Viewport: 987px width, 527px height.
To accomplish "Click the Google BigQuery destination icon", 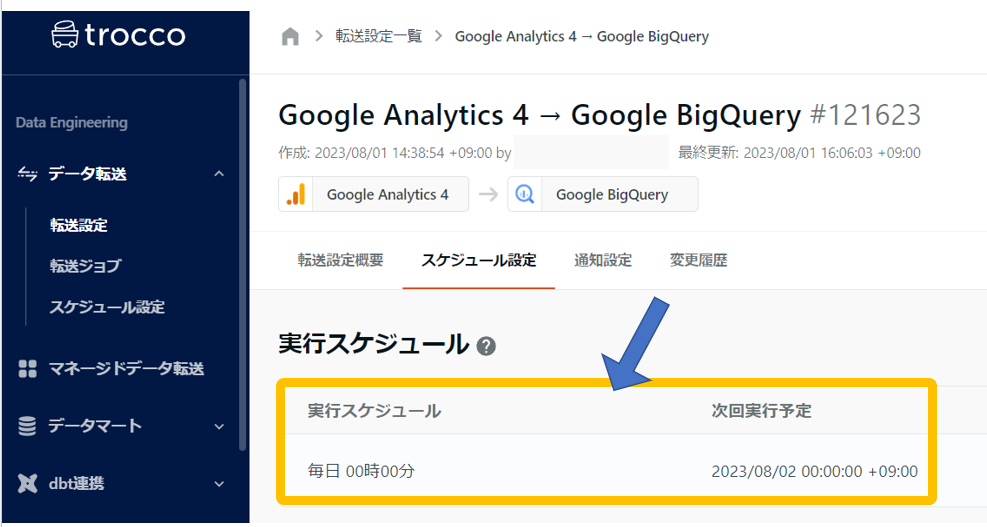I will coord(524,195).
